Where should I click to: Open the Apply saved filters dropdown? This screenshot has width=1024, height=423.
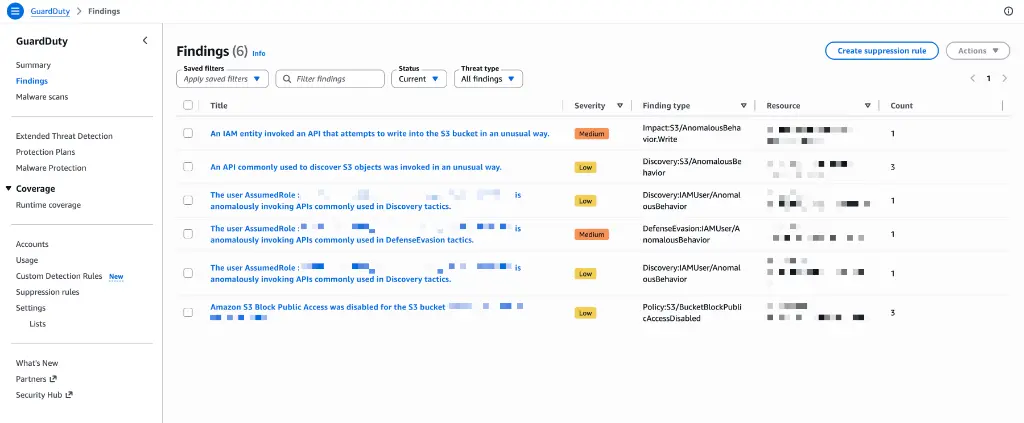tap(222, 79)
